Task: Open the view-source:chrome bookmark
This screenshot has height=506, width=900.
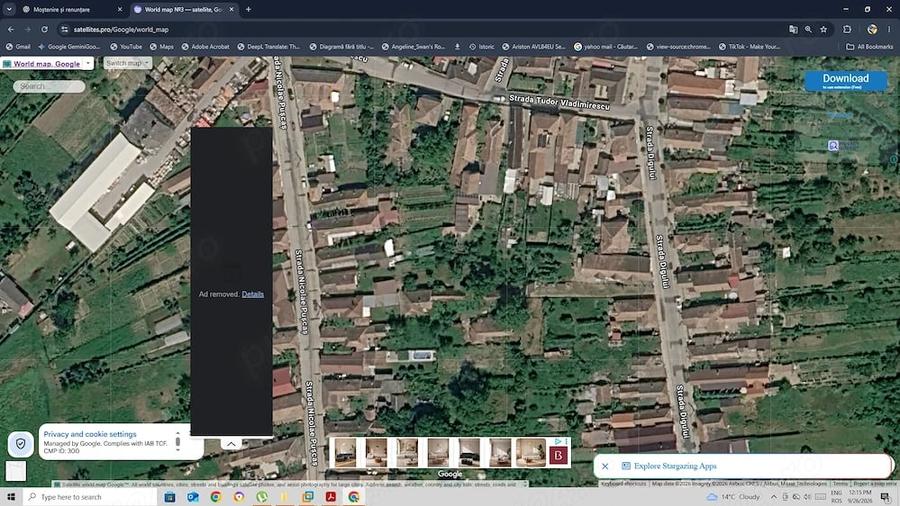Action: click(x=678, y=46)
